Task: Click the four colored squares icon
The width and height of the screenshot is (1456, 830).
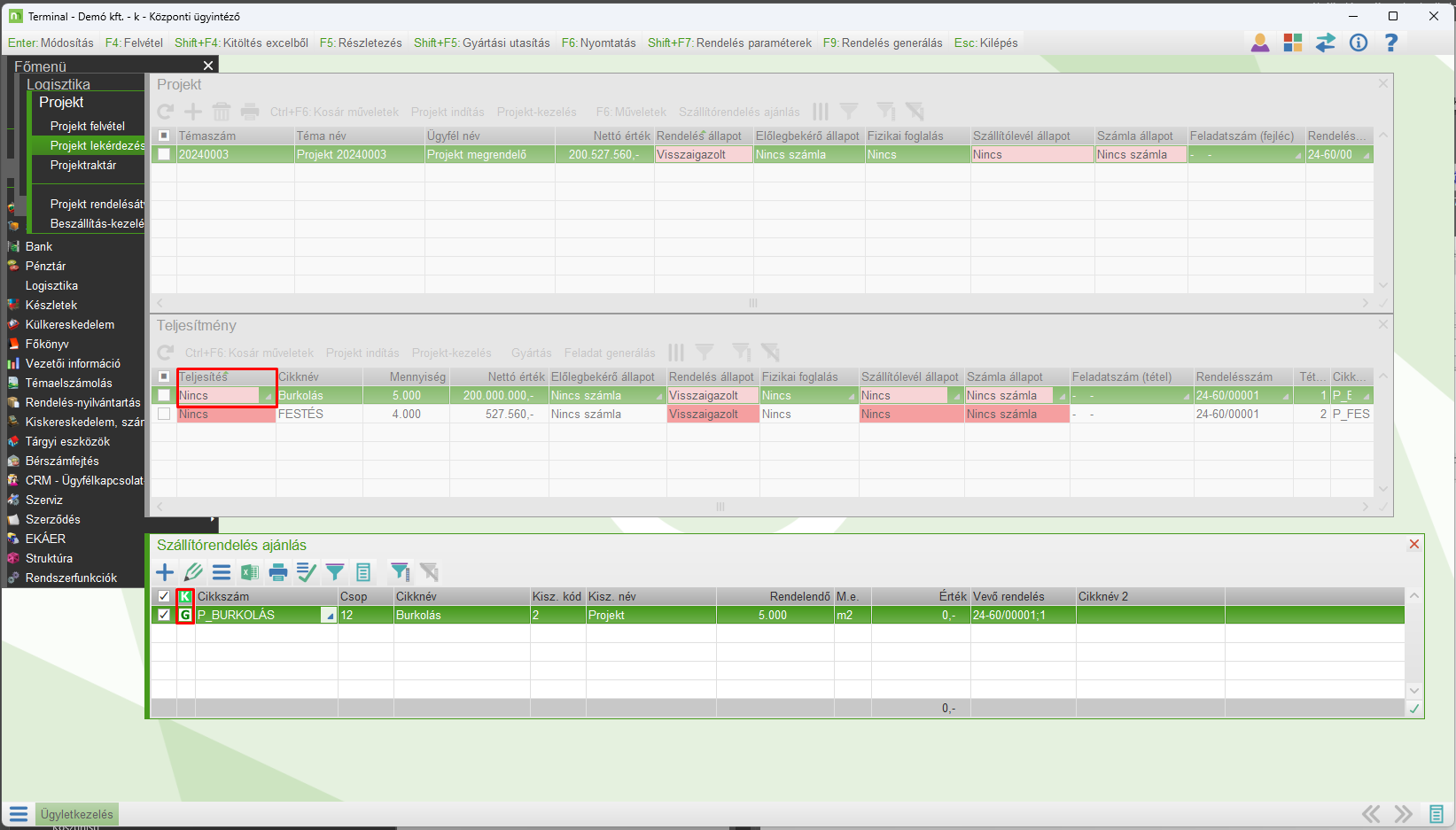Action: click(x=1293, y=43)
